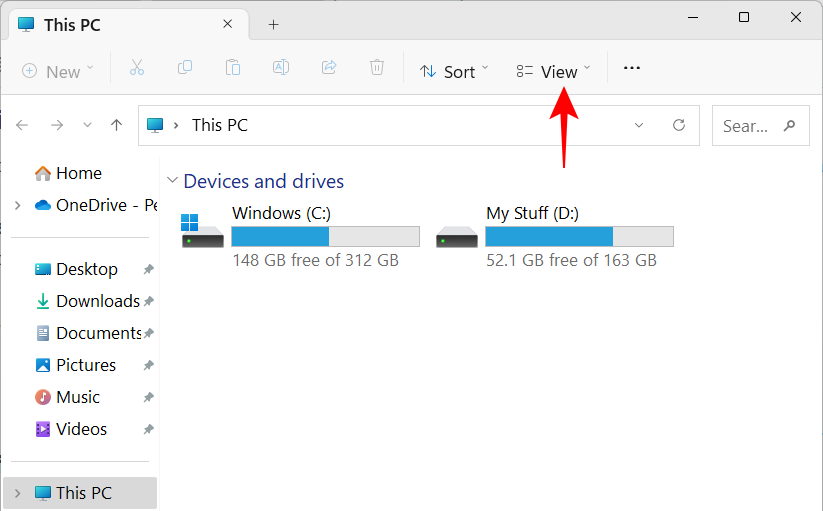Collapse the Devices and drives group
The image size is (823, 511).
[172, 180]
